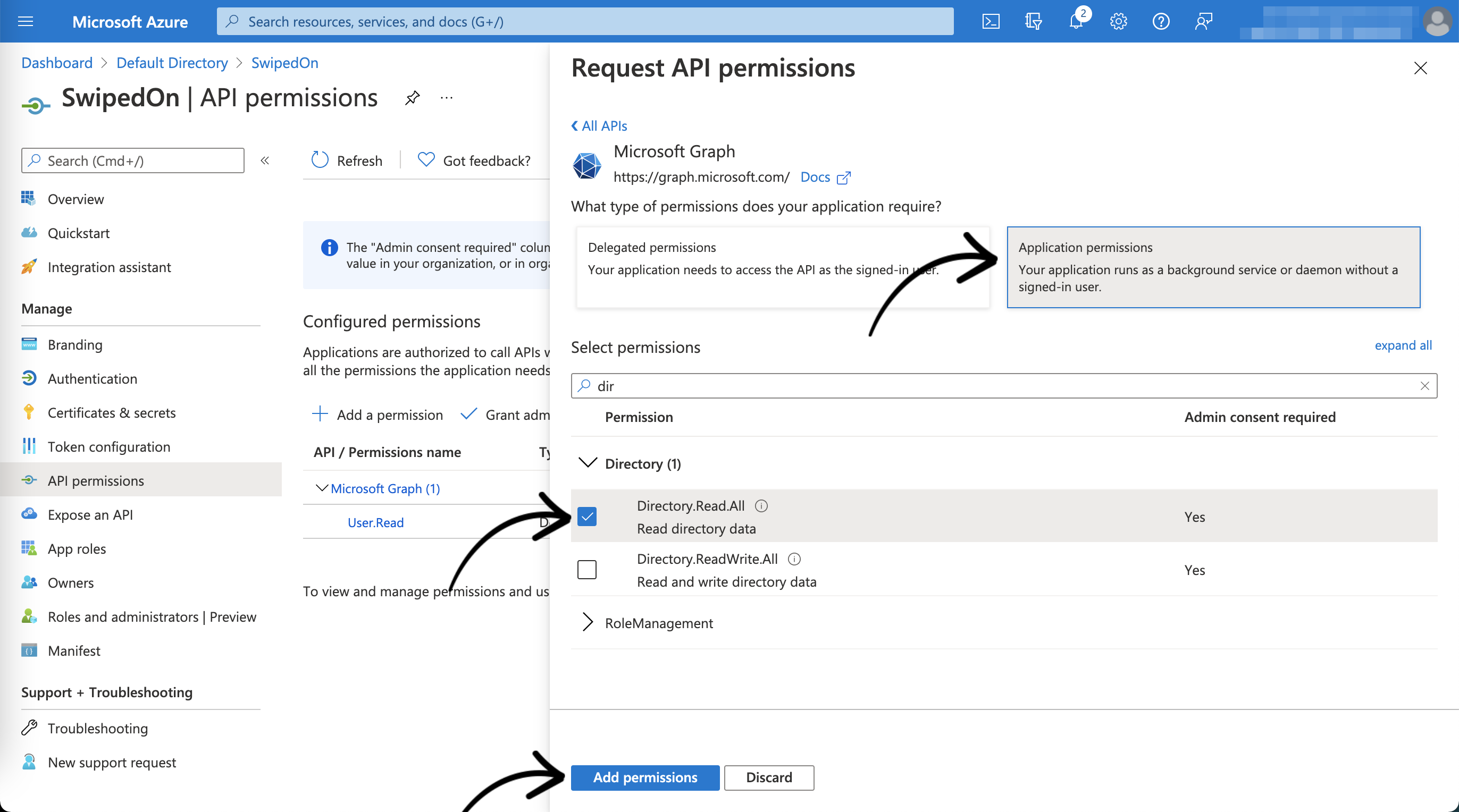The width and height of the screenshot is (1459, 812).
Task: Collapse the Microsoft Graph (1) row
Action: [x=322, y=487]
